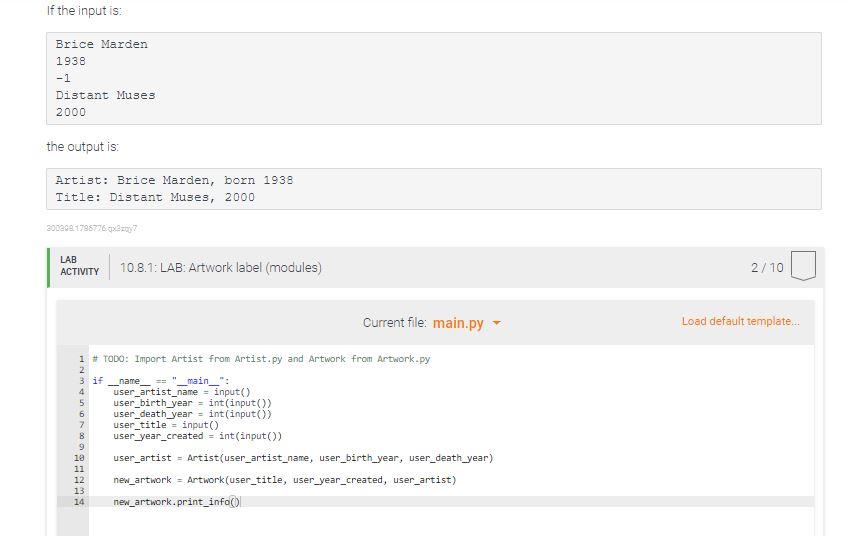
Task: Click the user_title = input() line
Action: [x=166, y=425]
